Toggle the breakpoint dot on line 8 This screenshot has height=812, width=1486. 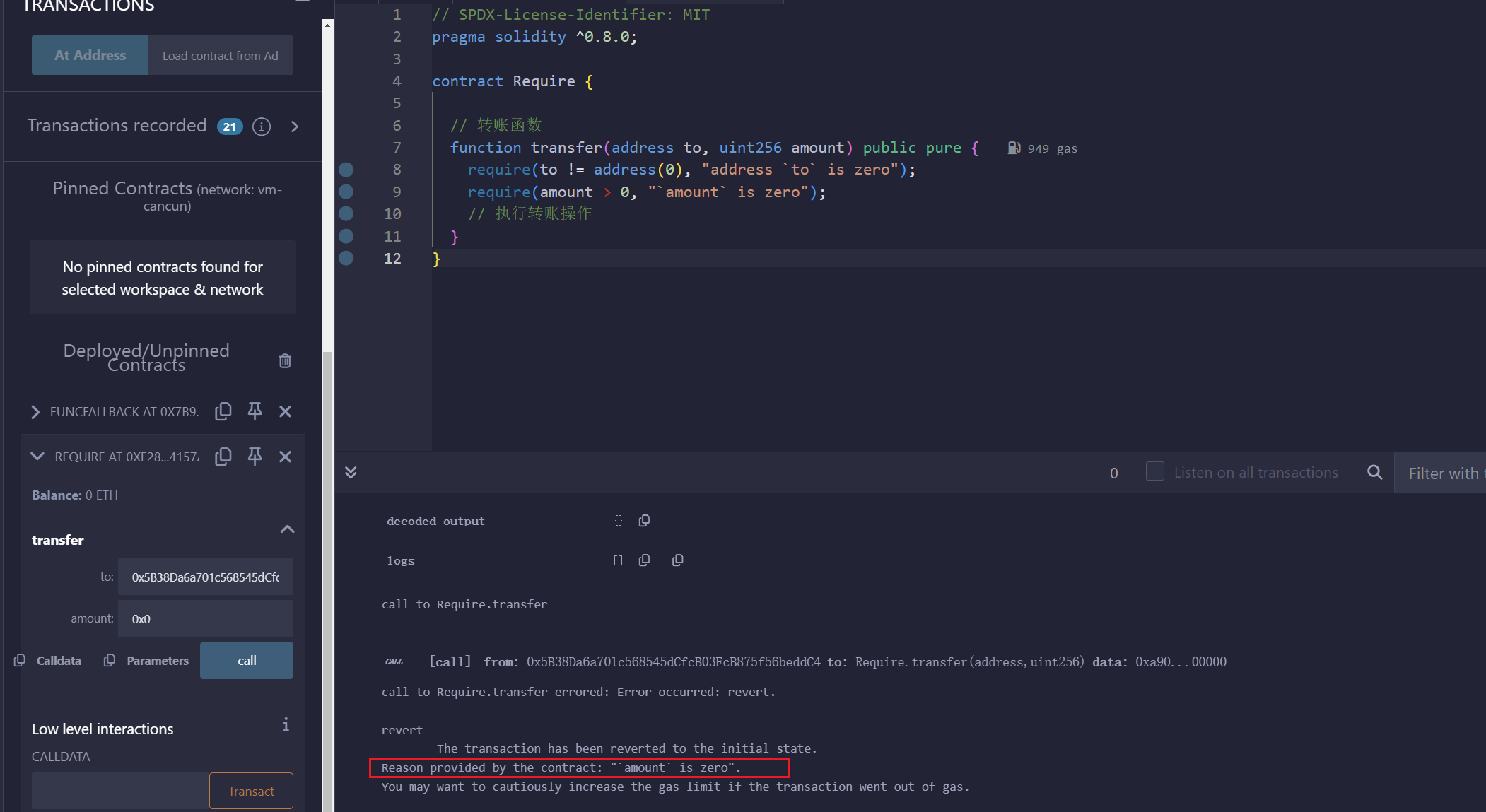[346, 170]
